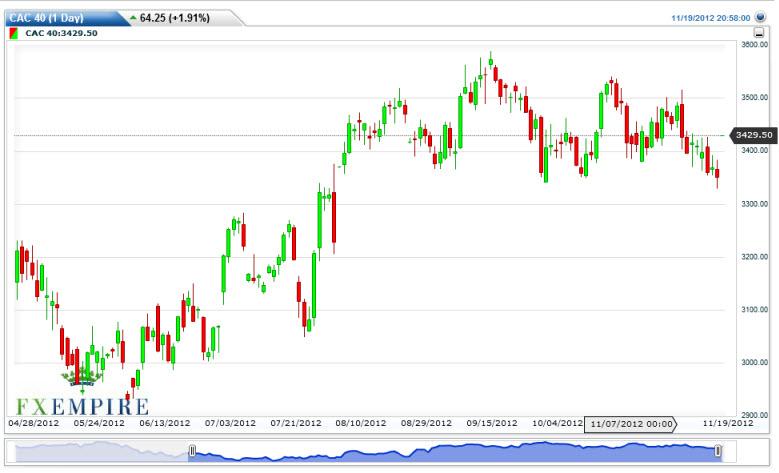
Task: Click the 3429.50 current price marker
Action: tap(753, 135)
